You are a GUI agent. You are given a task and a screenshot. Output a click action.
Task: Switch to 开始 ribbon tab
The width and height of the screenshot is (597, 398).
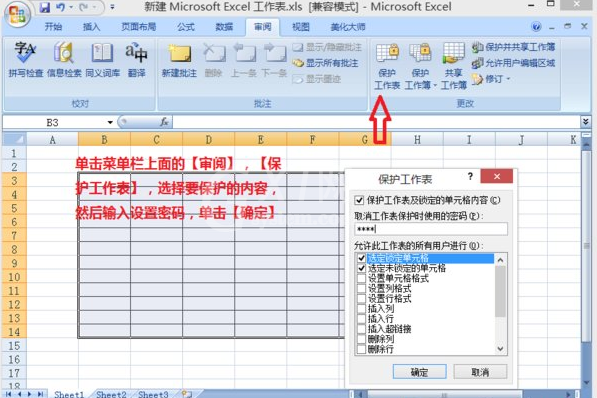[53, 27]
